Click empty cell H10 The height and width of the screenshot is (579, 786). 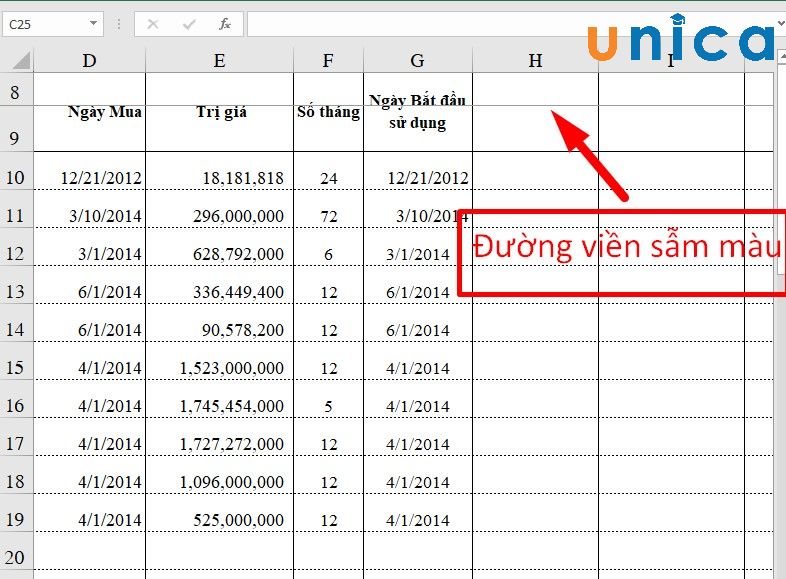[535, 171]
